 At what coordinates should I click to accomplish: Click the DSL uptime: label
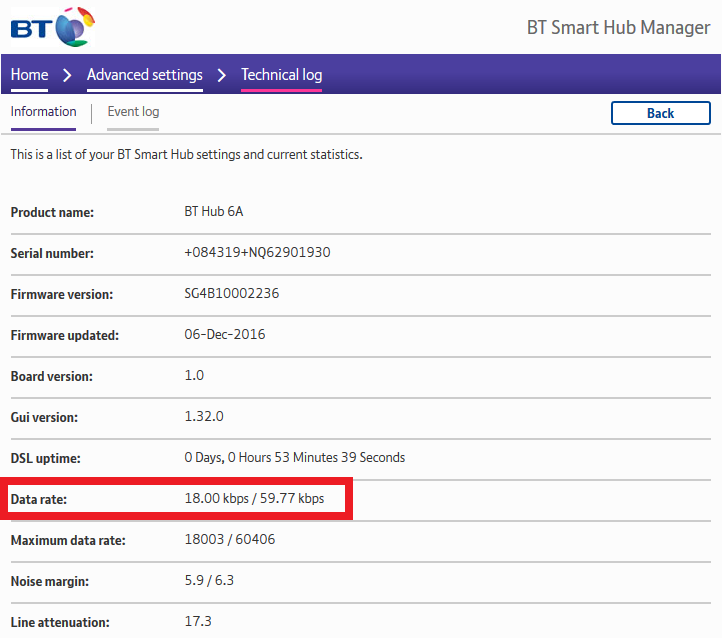[x=46, y=458]
